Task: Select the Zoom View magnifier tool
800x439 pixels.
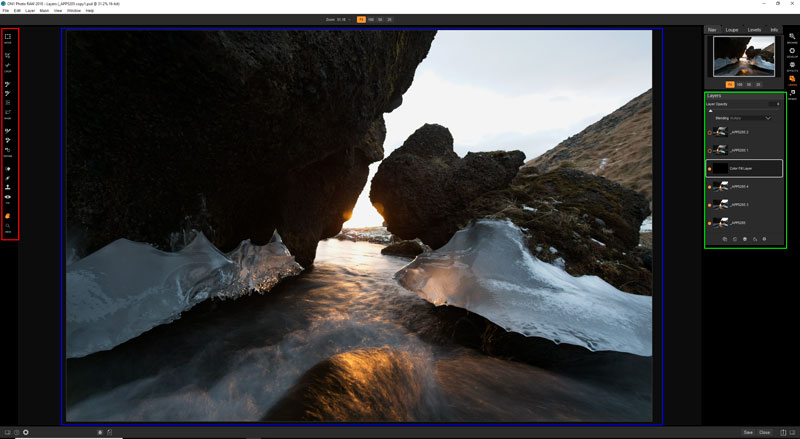Action: point(8,226)
